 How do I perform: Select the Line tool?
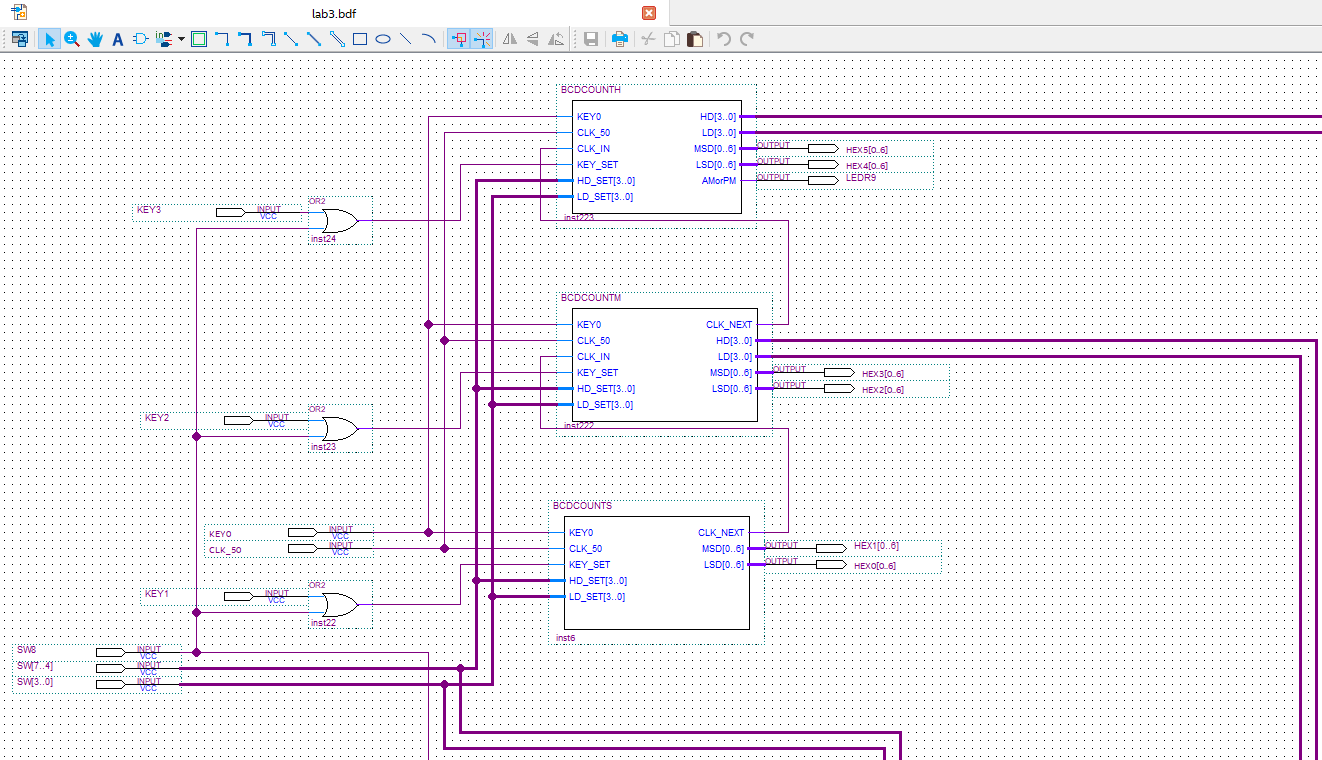pos(406,39)
